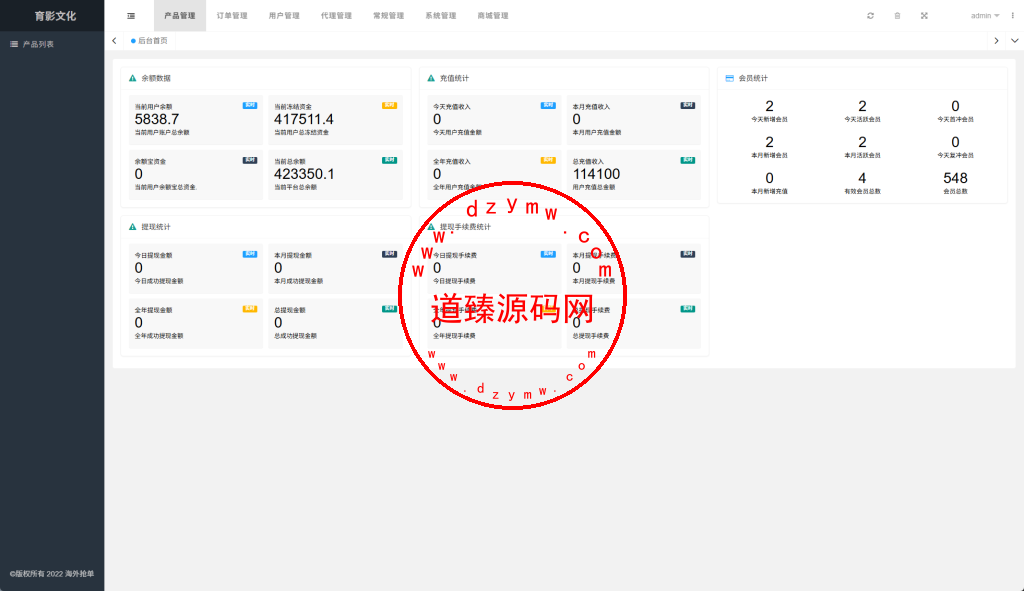Open the 商城管理 top menu
1024x591 pixels.
493,16
